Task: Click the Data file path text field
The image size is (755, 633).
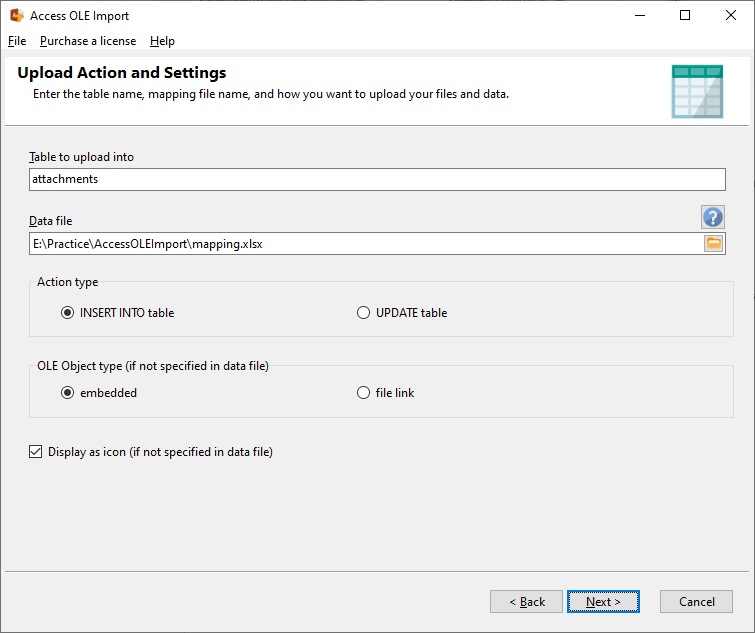Action: [x=365, y=243]
